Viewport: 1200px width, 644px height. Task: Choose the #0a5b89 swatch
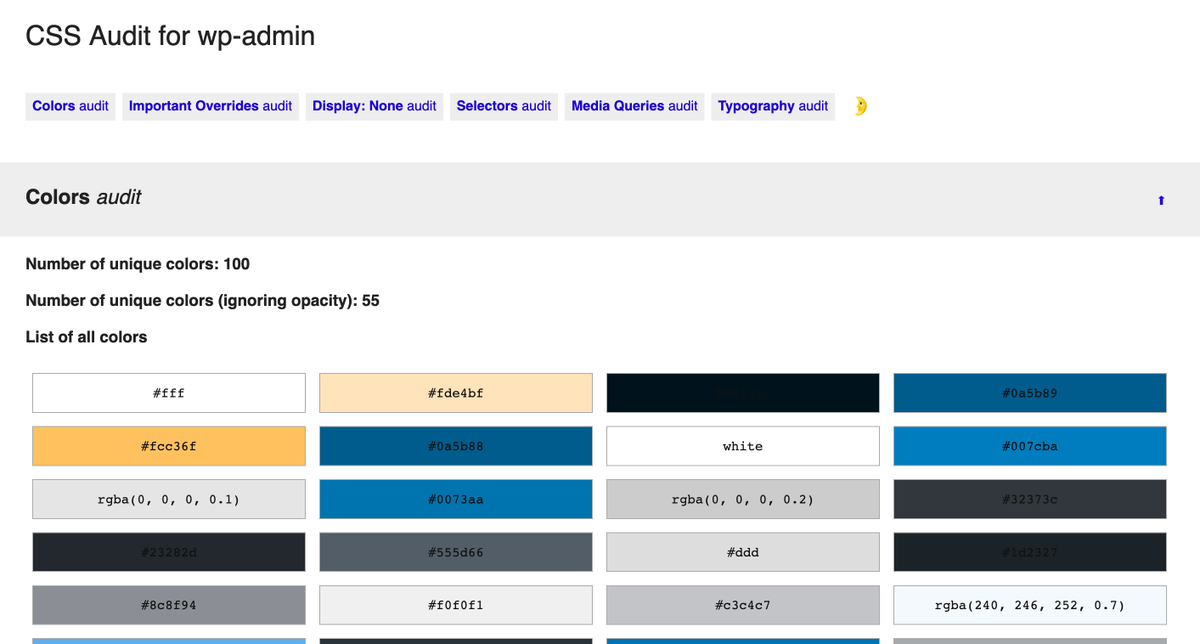1030,393
